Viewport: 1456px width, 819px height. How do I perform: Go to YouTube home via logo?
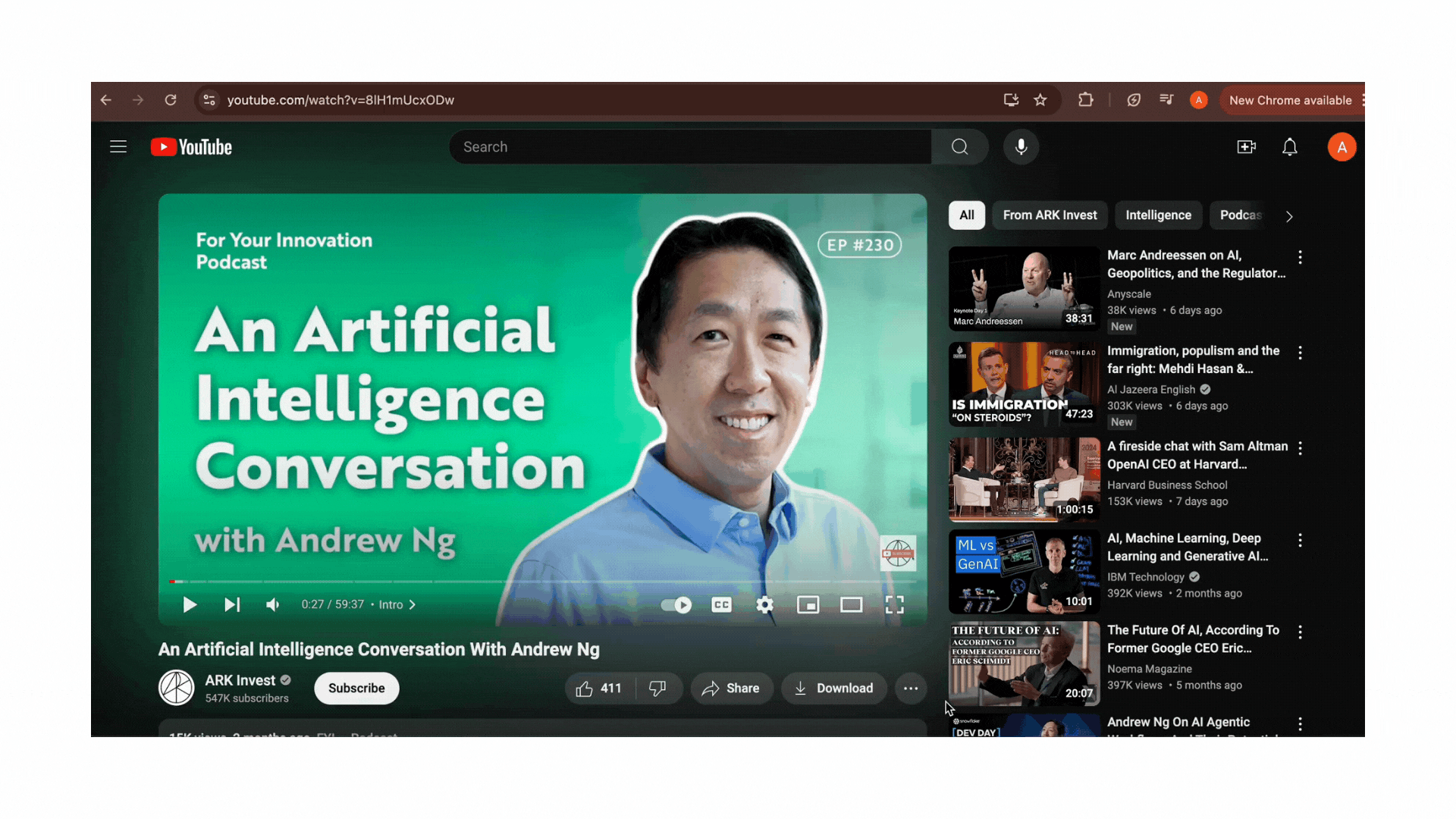(x=192, y=147)
